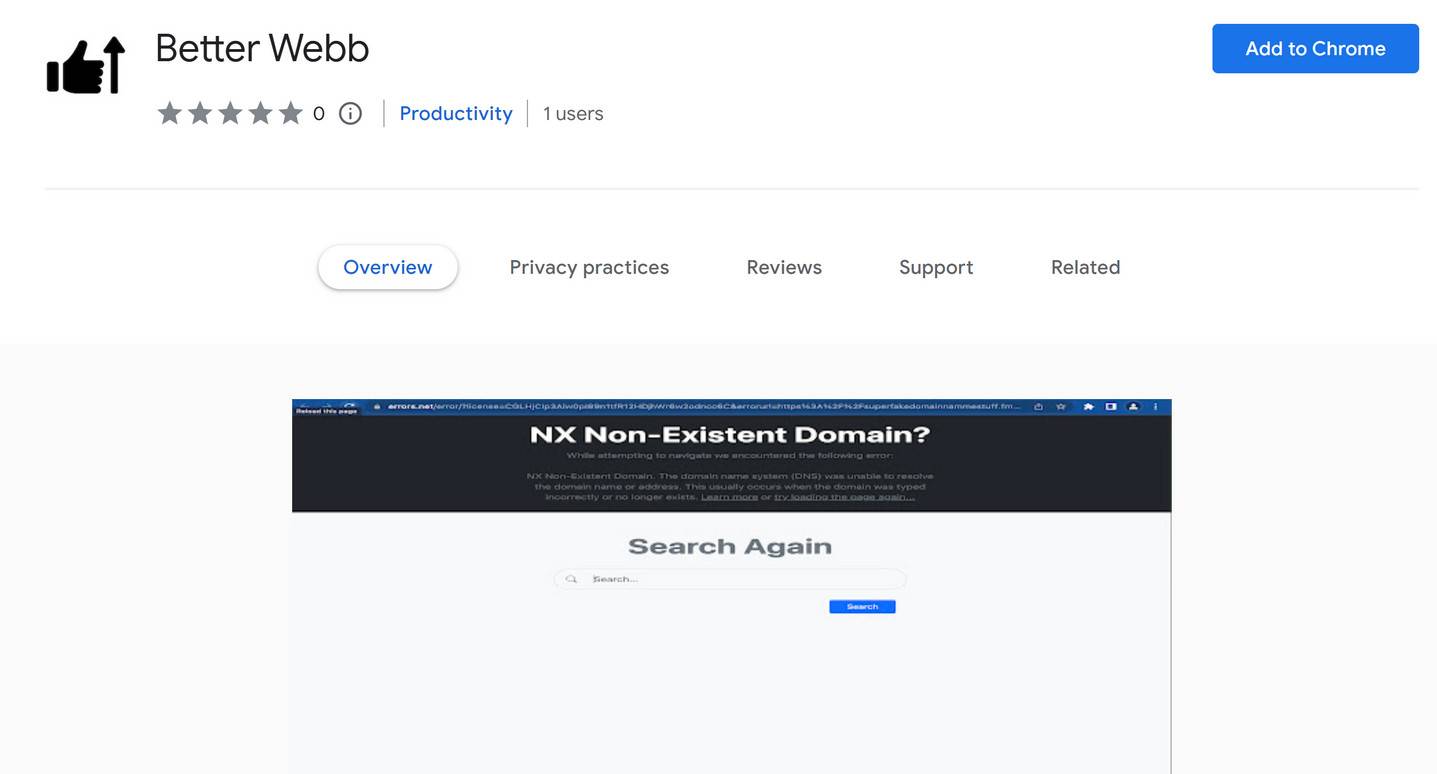Show the Related tab
1437x774 pixels.
click(1085, 267)
